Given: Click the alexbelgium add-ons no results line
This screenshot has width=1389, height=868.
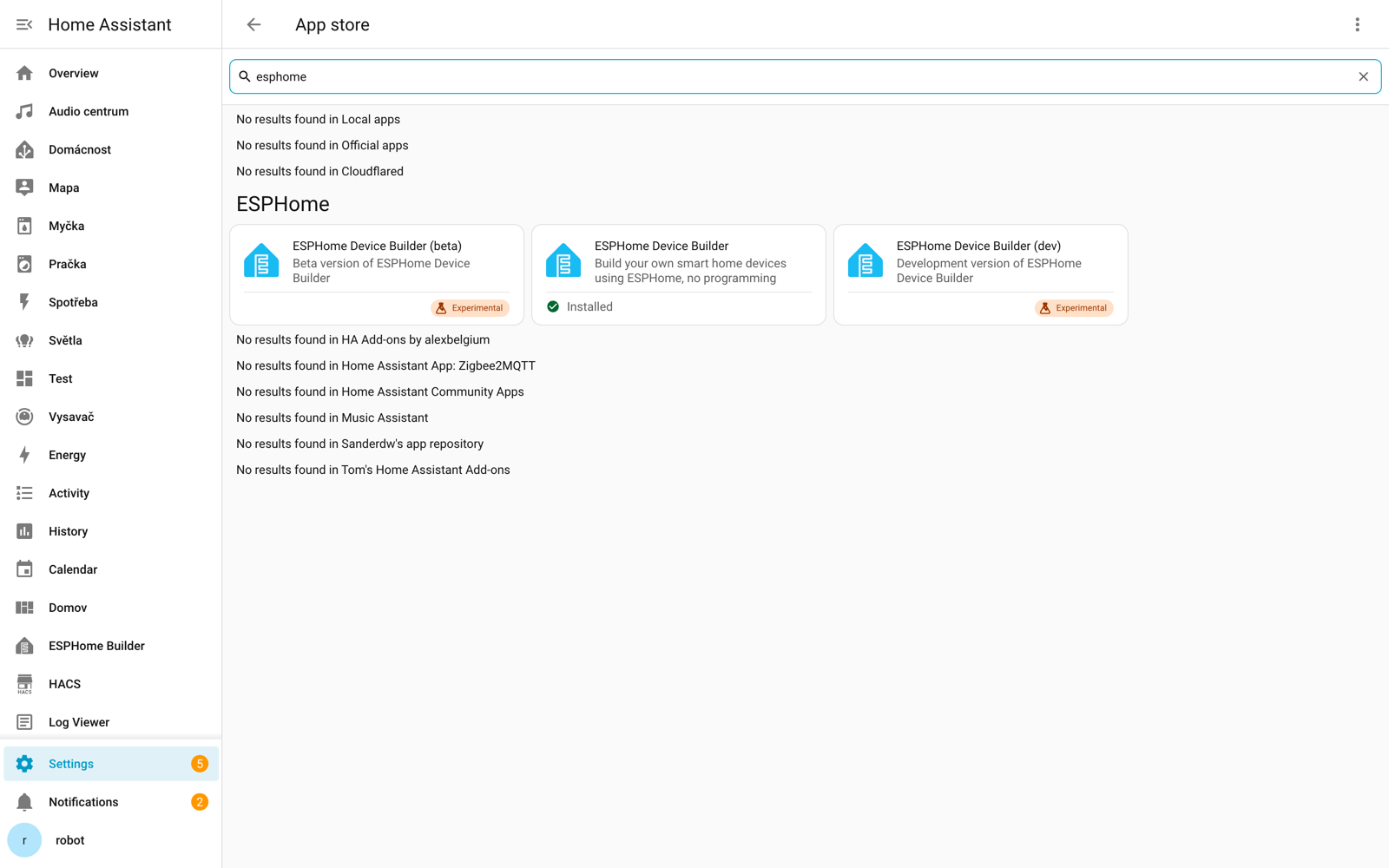Looking at the screenshot, I should pyautogui.click(x=363, y=340).
